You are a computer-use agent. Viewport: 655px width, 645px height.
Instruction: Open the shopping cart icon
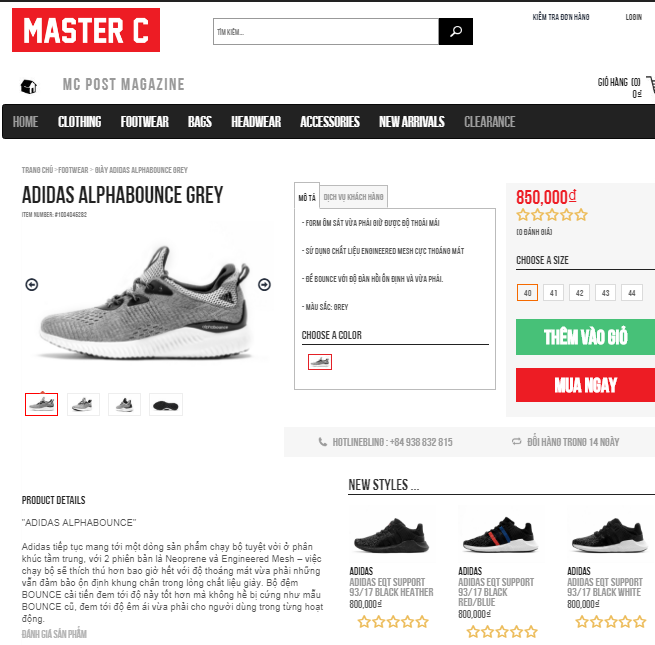point(650,85)
